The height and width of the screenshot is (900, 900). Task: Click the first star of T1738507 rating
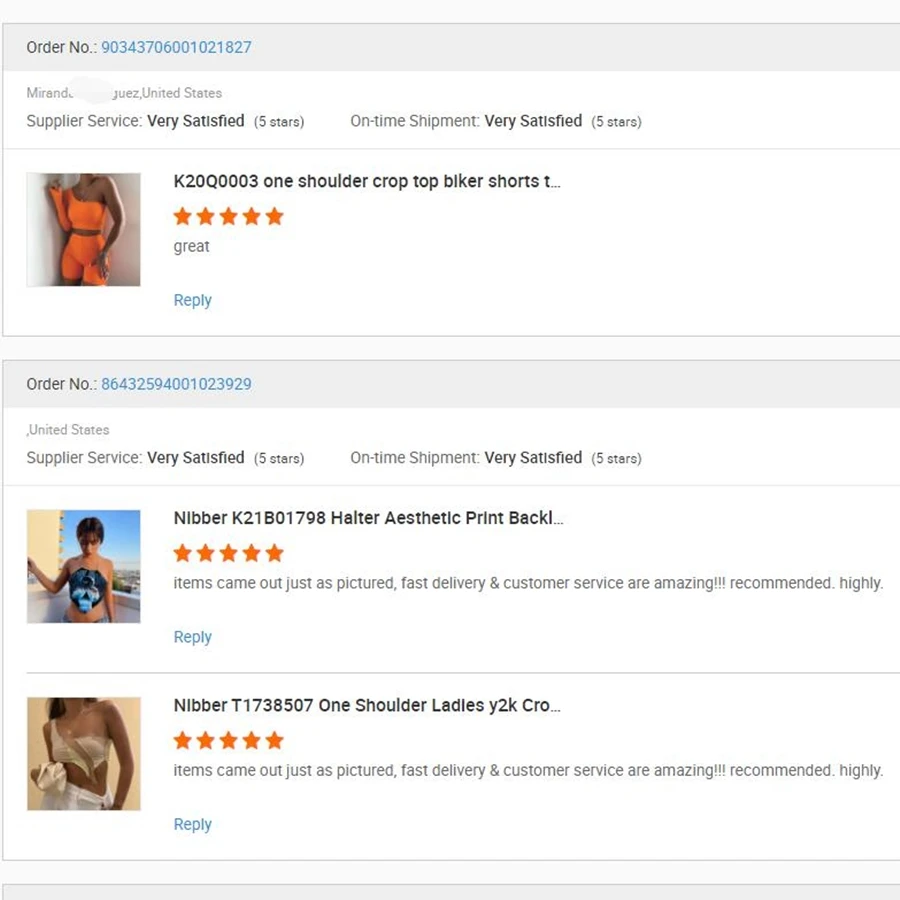pos(182,740)
